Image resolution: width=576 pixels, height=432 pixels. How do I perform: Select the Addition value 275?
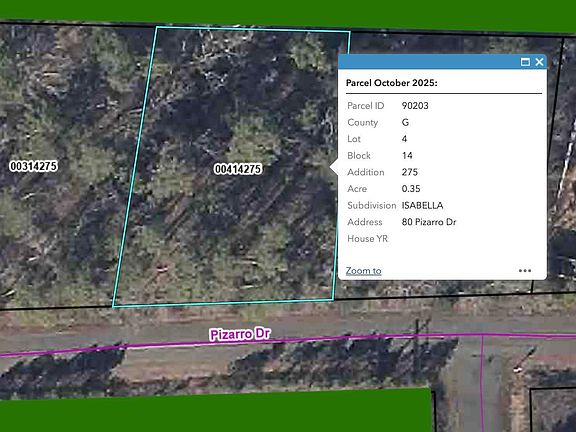[x=409, y=172]
